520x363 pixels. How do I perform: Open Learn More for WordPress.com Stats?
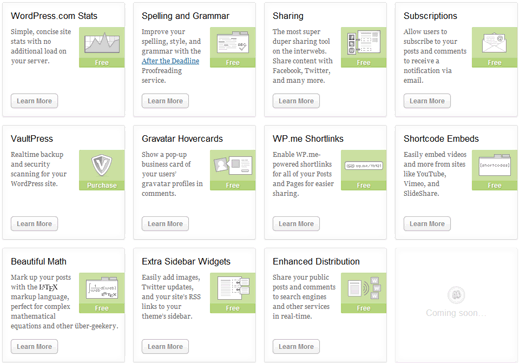(34, 101)
